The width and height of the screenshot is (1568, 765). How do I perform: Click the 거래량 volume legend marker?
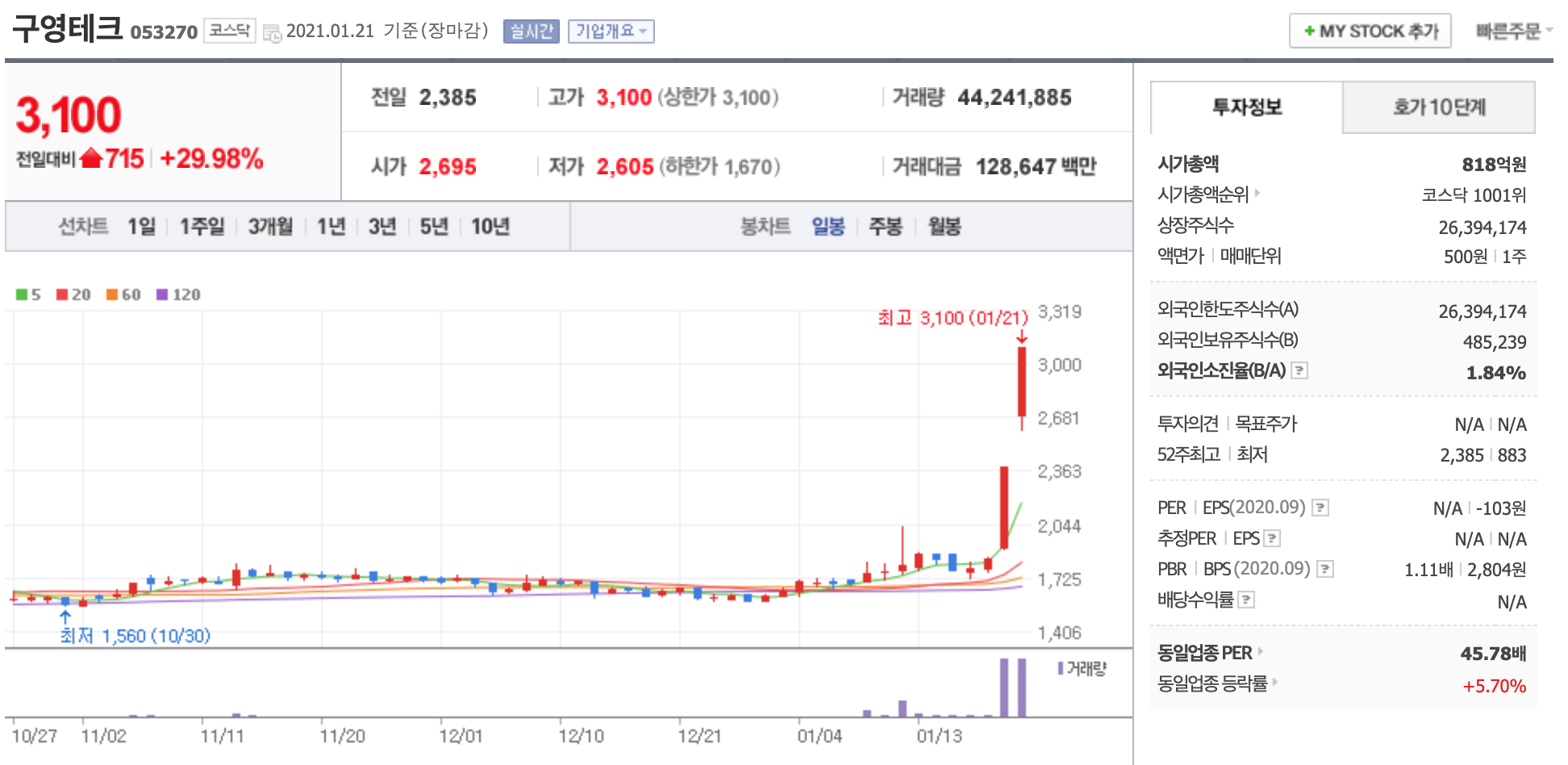(x=1061, y=668)
